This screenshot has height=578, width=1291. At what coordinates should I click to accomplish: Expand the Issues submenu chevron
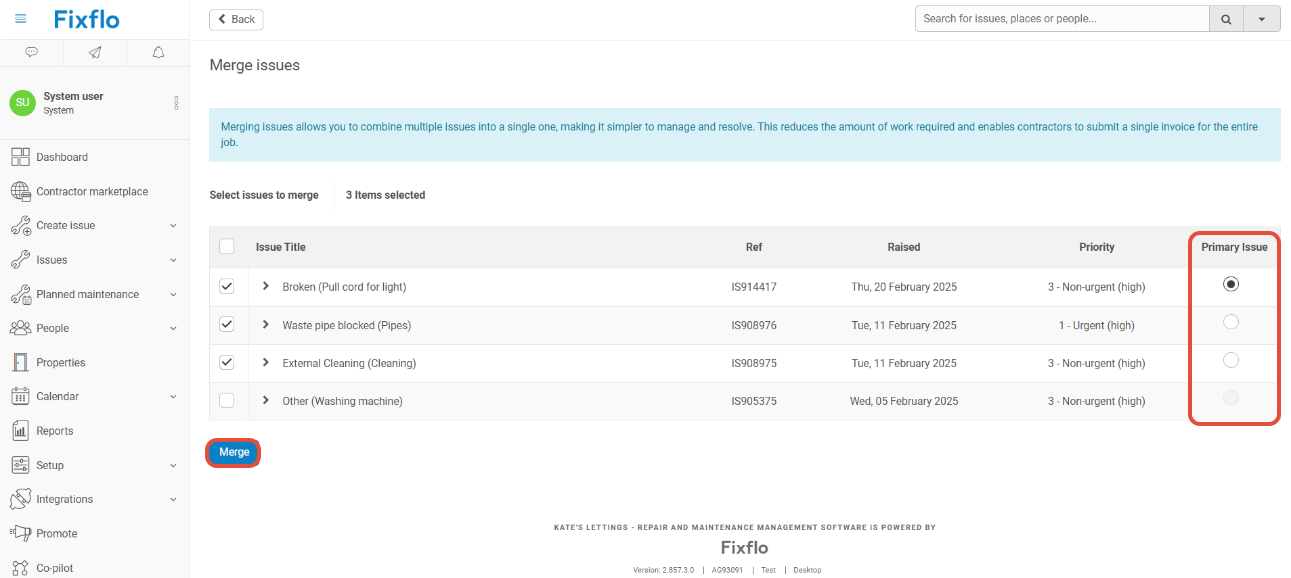pos(173,260)
